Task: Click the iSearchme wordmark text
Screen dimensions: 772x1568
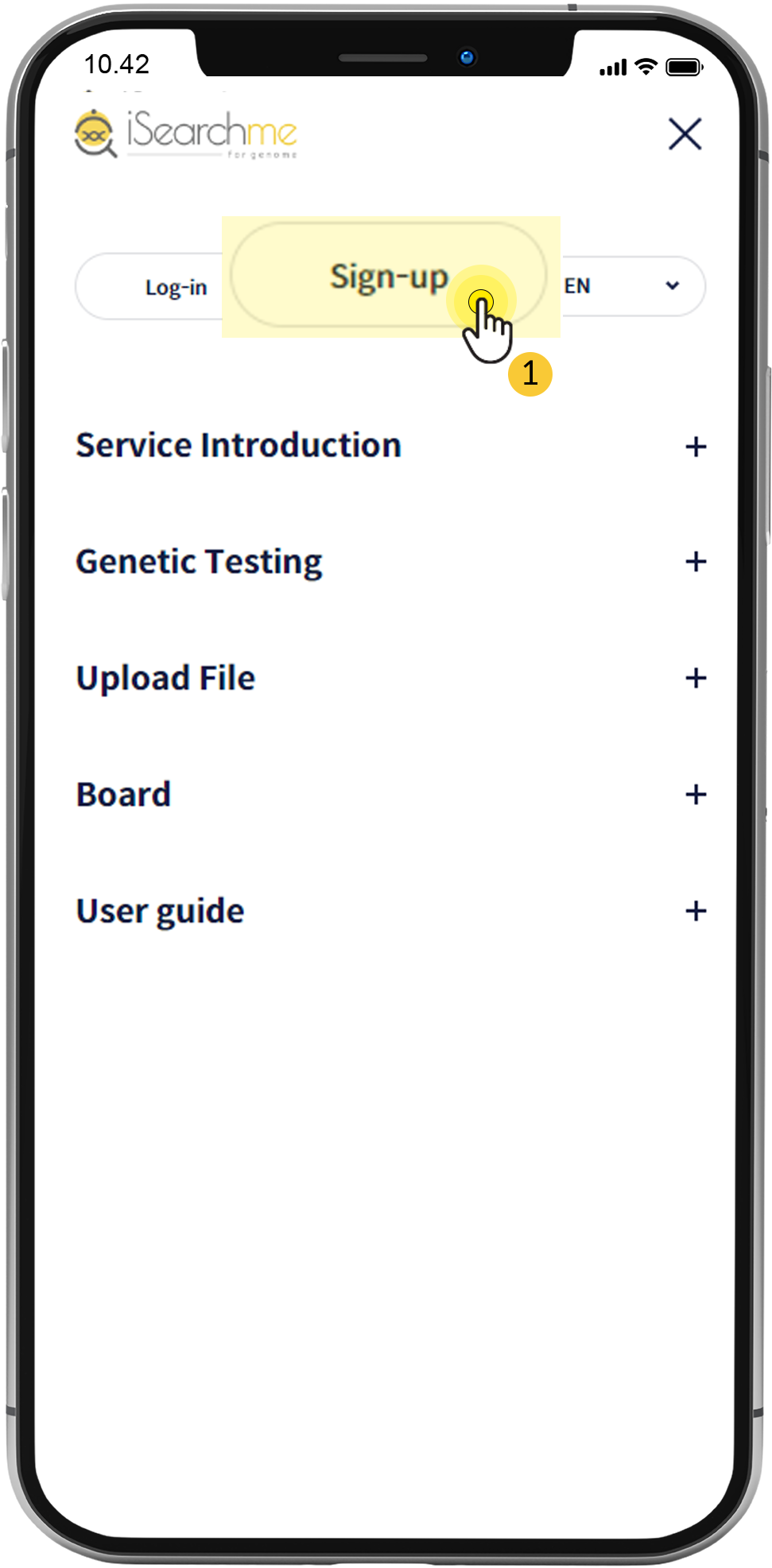Action: tap(212, 133)
